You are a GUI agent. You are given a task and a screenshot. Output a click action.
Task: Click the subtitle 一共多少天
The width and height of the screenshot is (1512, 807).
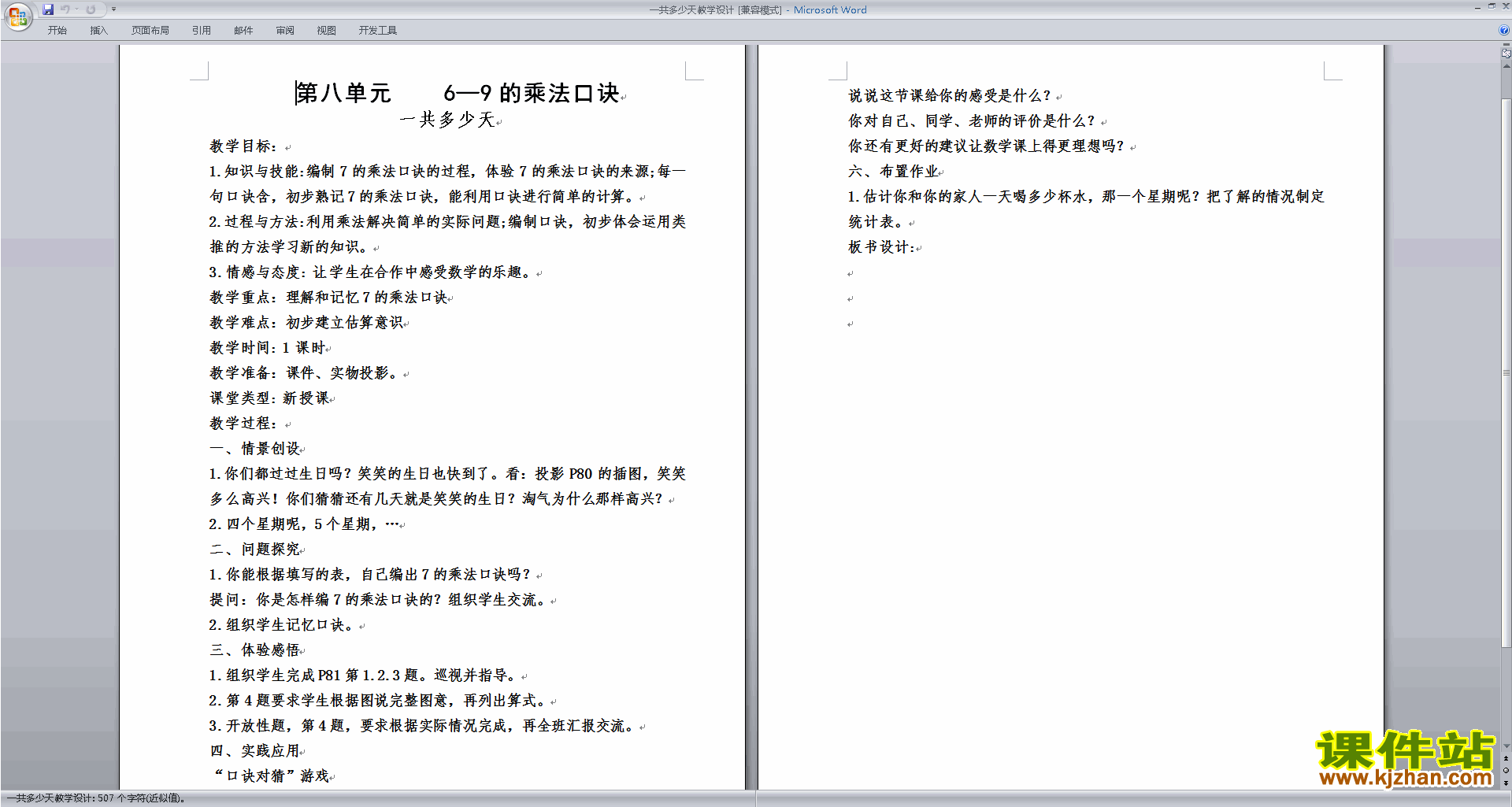point(447,120)
